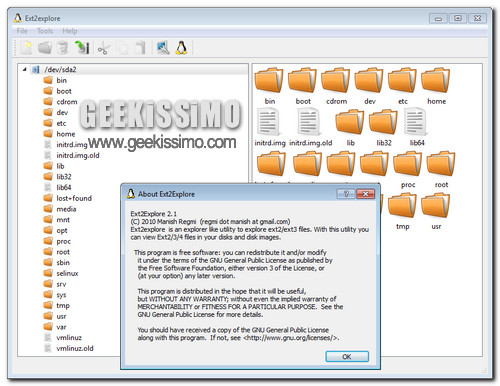
Task: Click the database/disk toolbar icon
Action: tap(63, 48)
